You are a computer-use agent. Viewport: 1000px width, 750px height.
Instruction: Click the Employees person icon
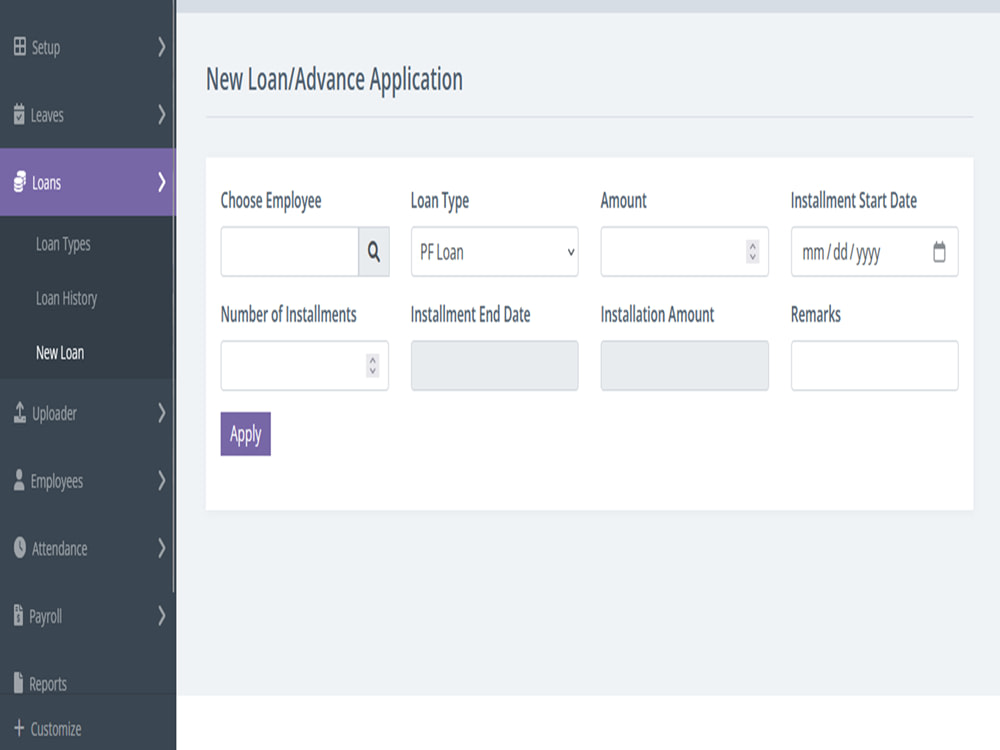19,481
